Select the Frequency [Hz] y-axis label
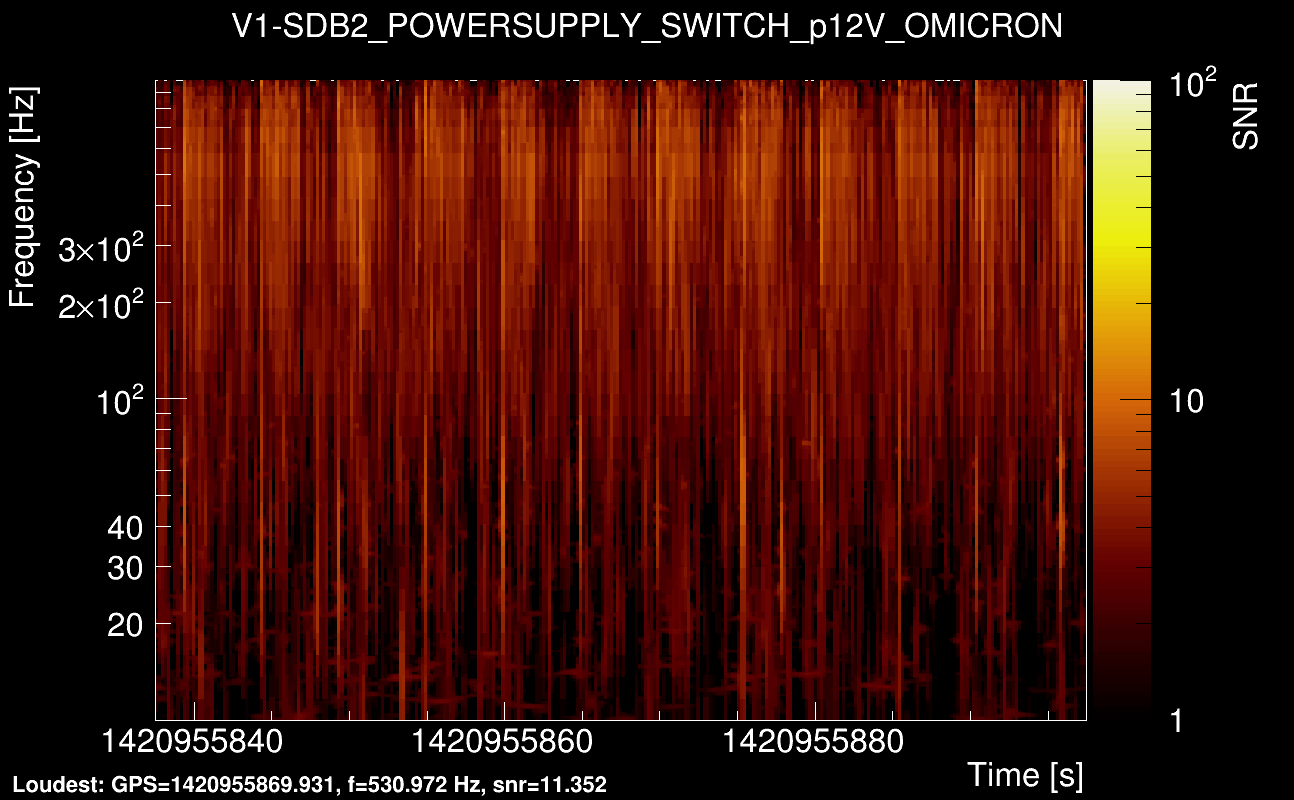The height and width of the screenshot is (800, 1294). click(x=24, y=197)
